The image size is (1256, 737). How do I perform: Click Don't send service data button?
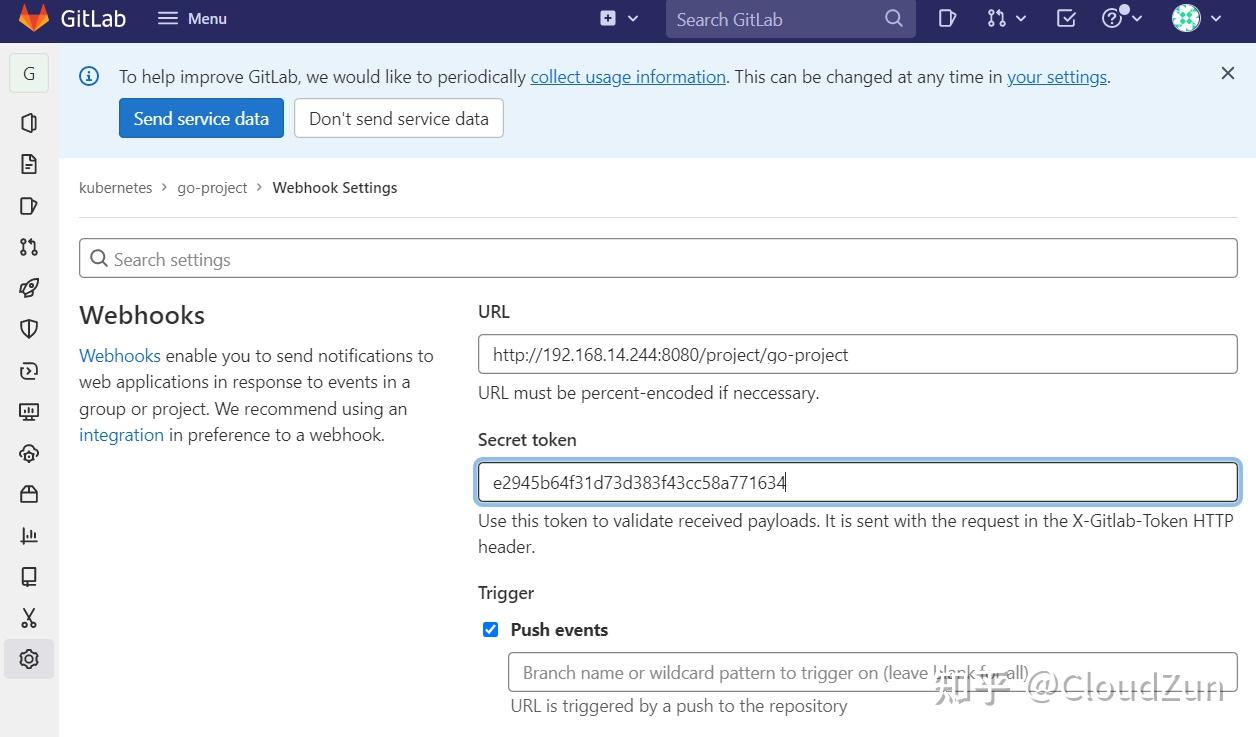click(x=398, y=118)
